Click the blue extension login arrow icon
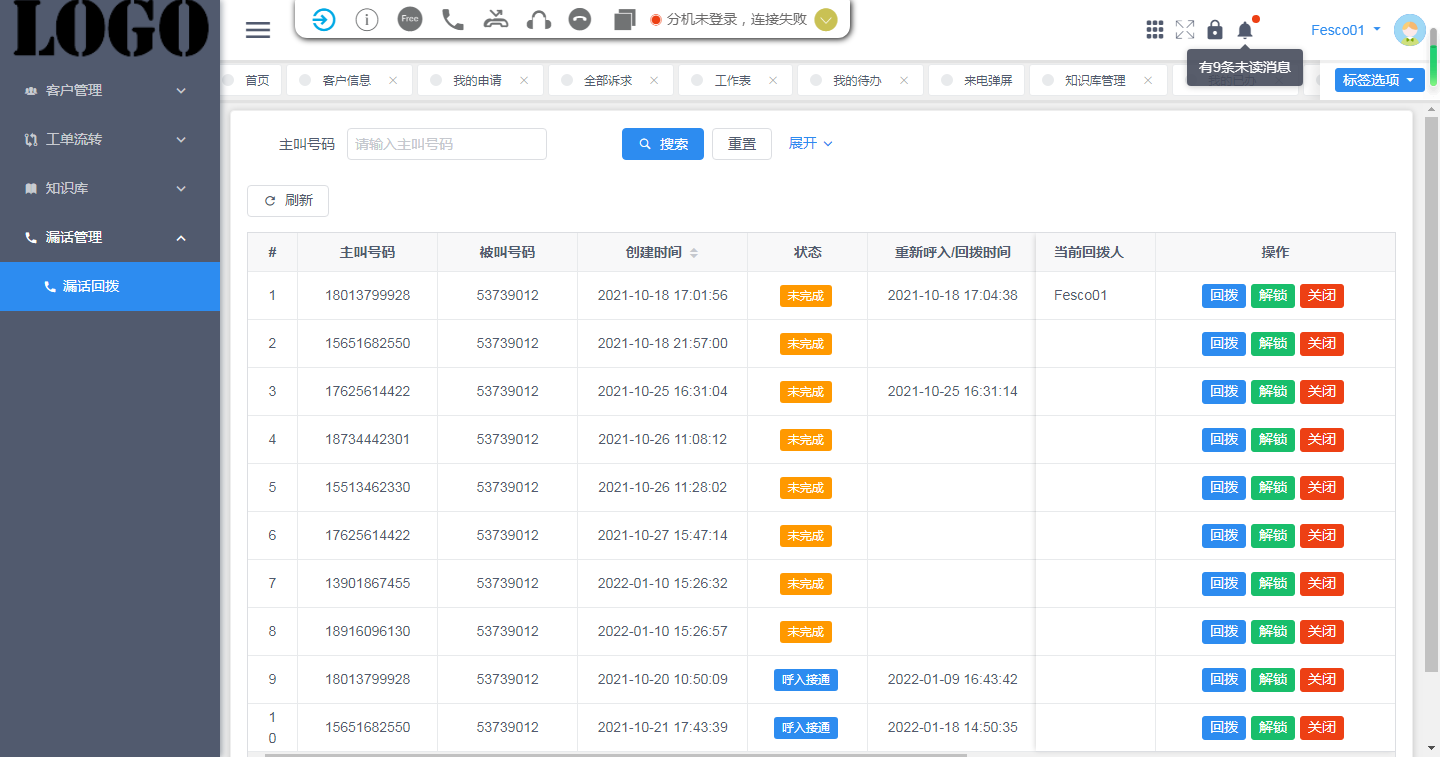Screen dimensions: 1440x757 click(324, 20)
